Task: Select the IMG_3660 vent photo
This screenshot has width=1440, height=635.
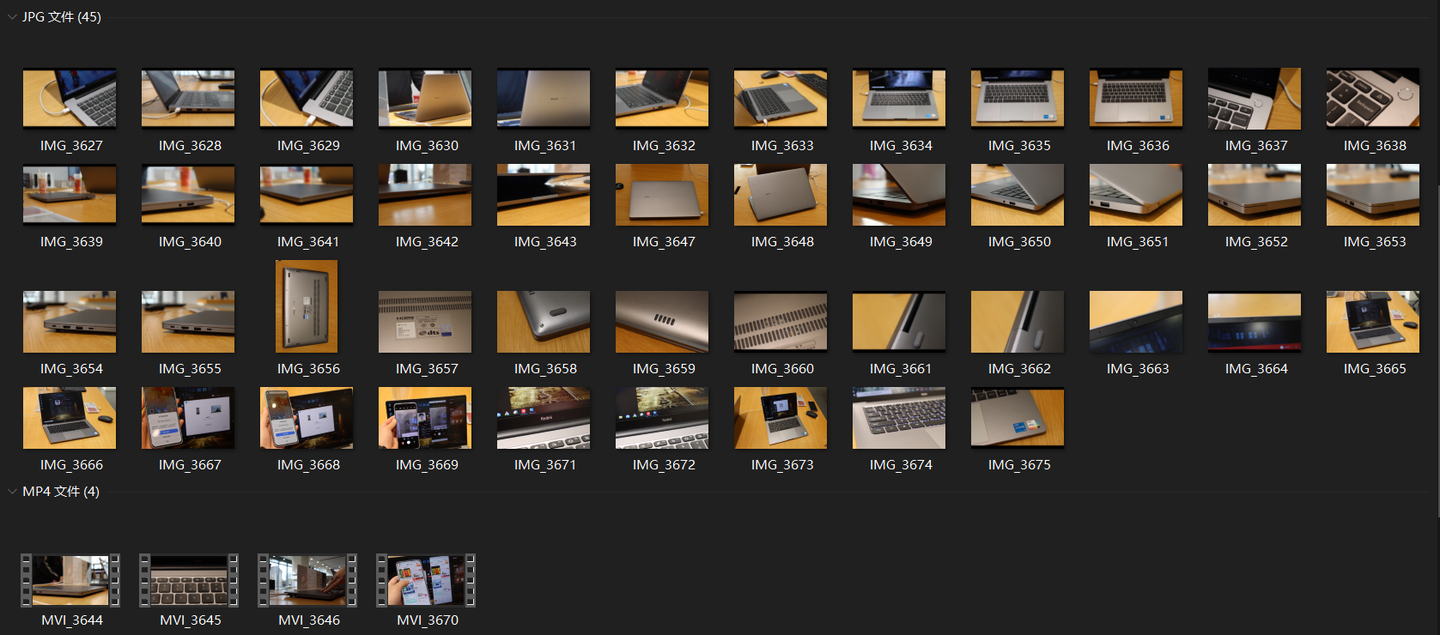Action: tap(781, 321)
